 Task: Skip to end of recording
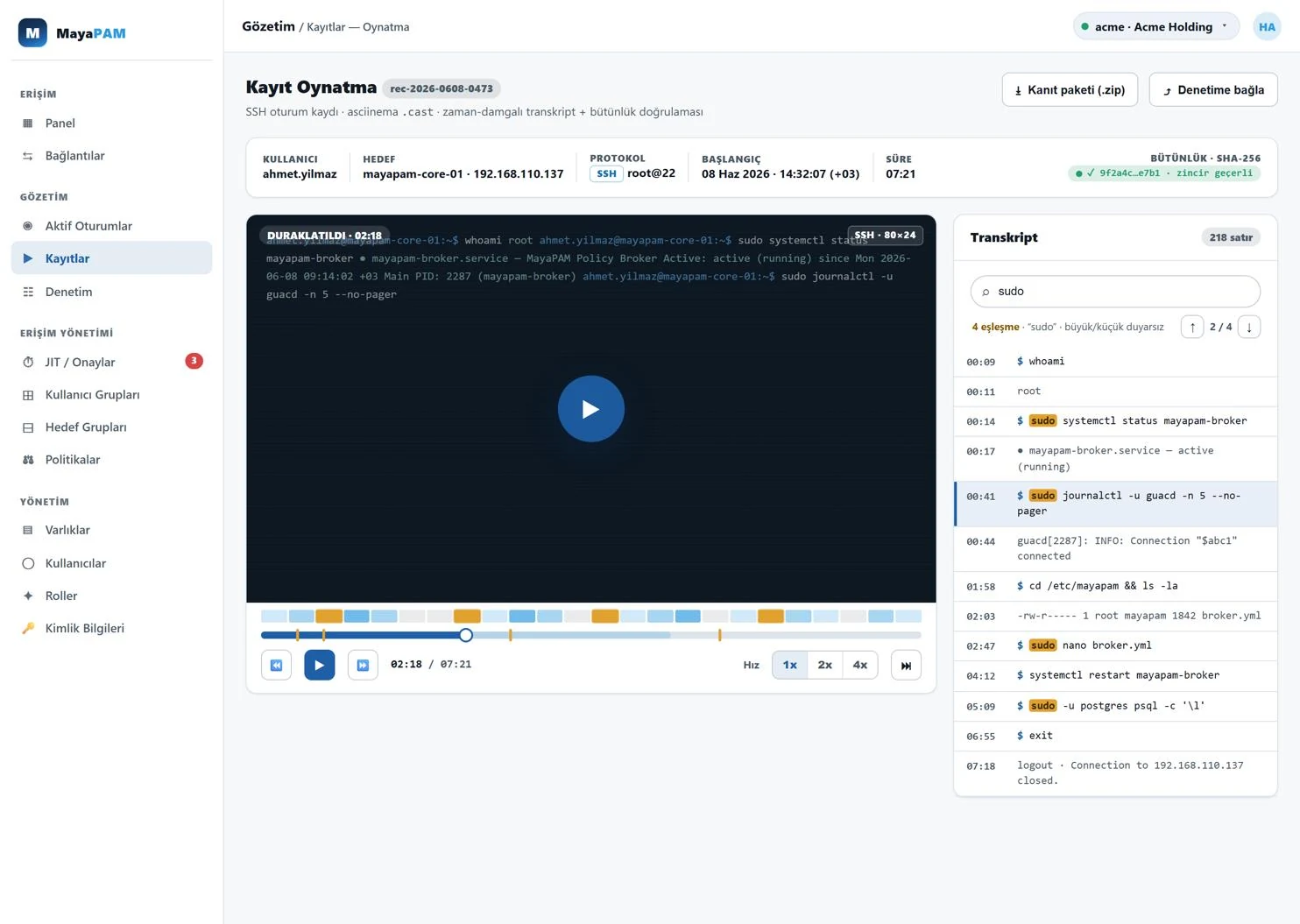(906, 666)
